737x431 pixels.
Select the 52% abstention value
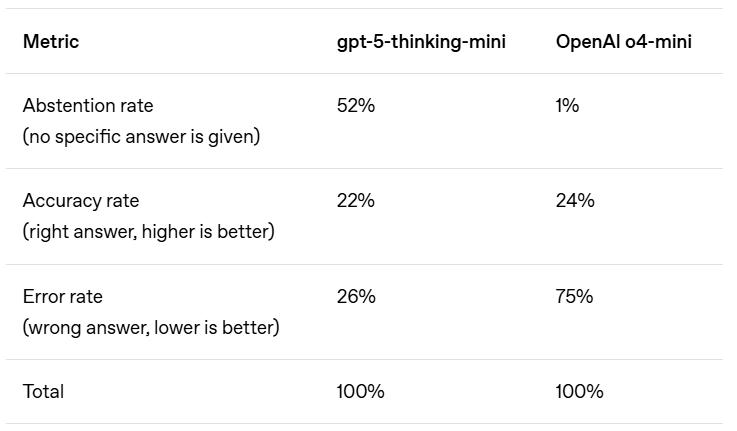pos(356,106)
